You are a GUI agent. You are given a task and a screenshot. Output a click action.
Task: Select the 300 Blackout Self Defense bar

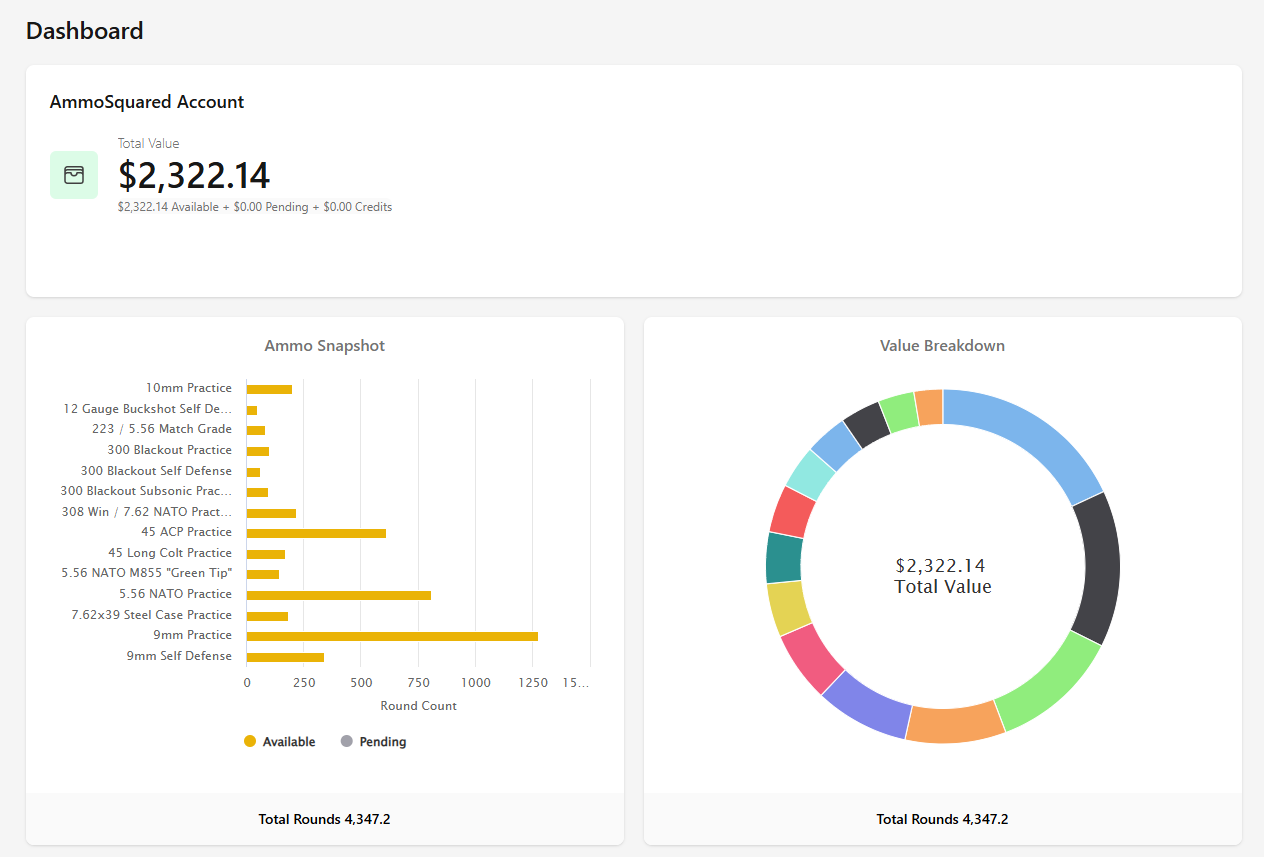click(x=253, y=472)
